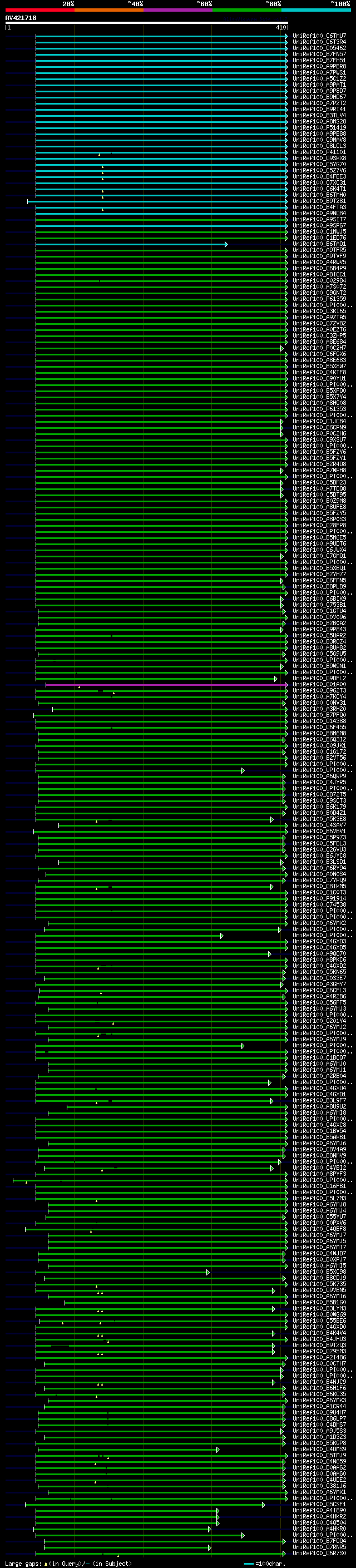Viewport: 356px width, 1568px height.
Task: Click hit name UniRef100_P61359
Action: pyautogui.click(x=319, y=299)
